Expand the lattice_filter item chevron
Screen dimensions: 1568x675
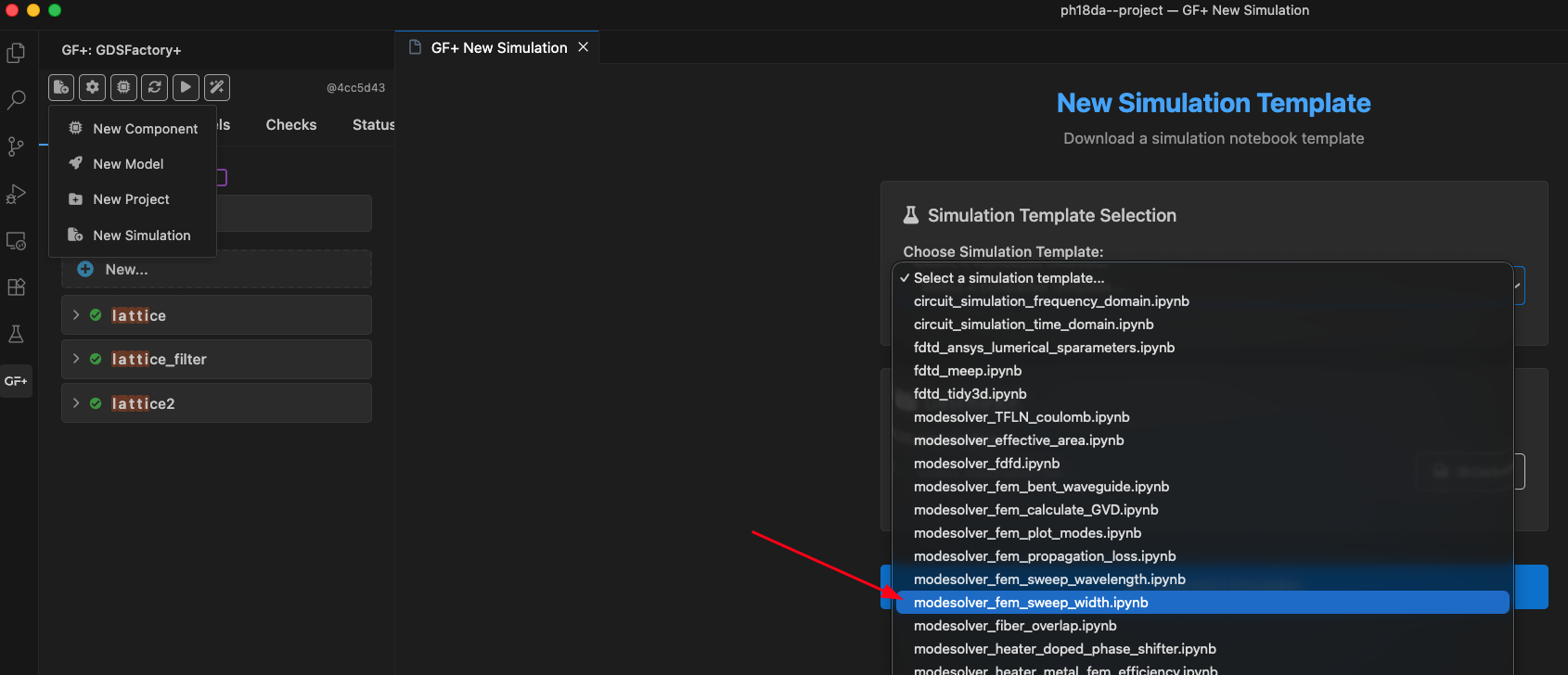tap(76, 359)
